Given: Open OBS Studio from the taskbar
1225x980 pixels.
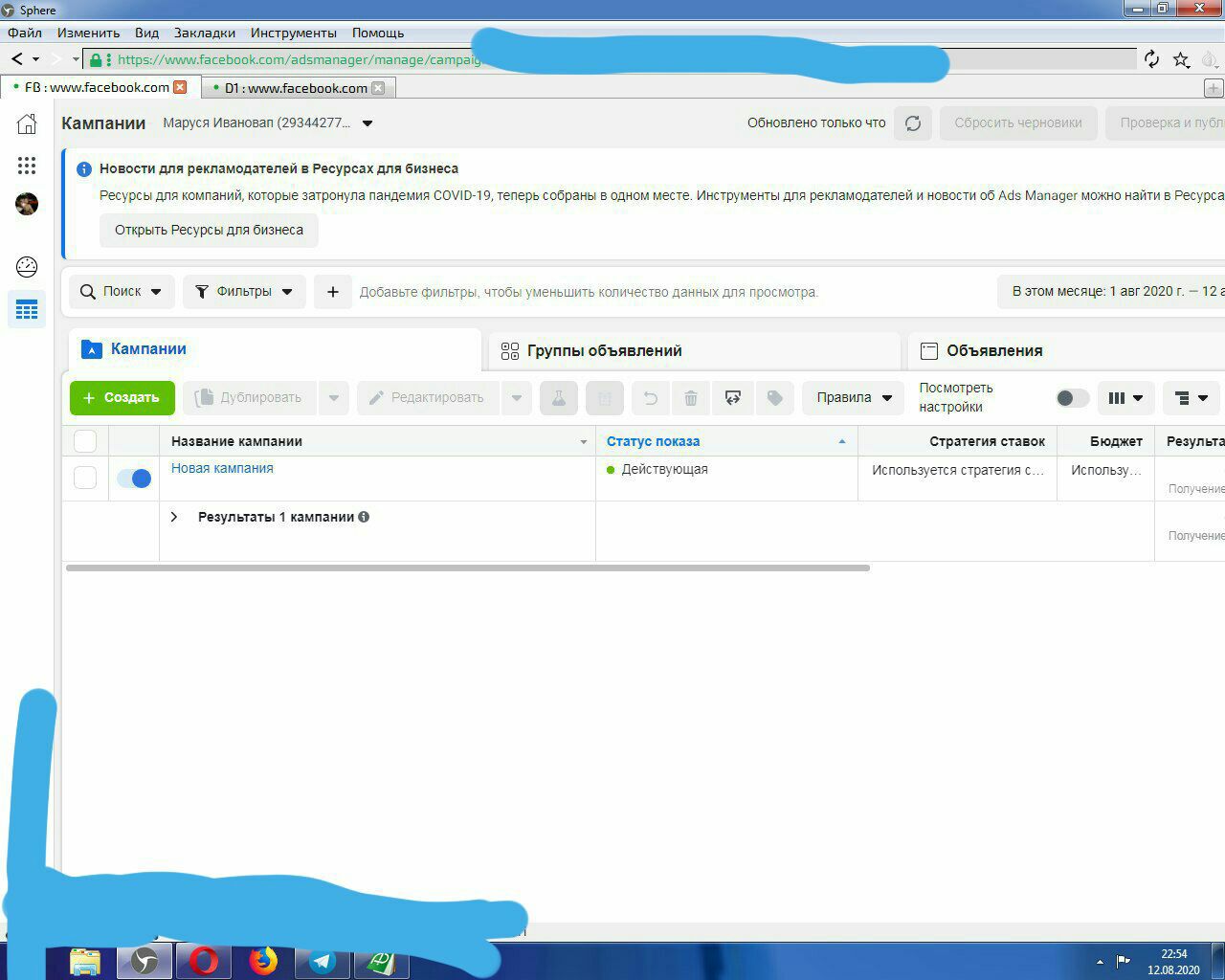Looking at the screenshot, I should (145, 961).
